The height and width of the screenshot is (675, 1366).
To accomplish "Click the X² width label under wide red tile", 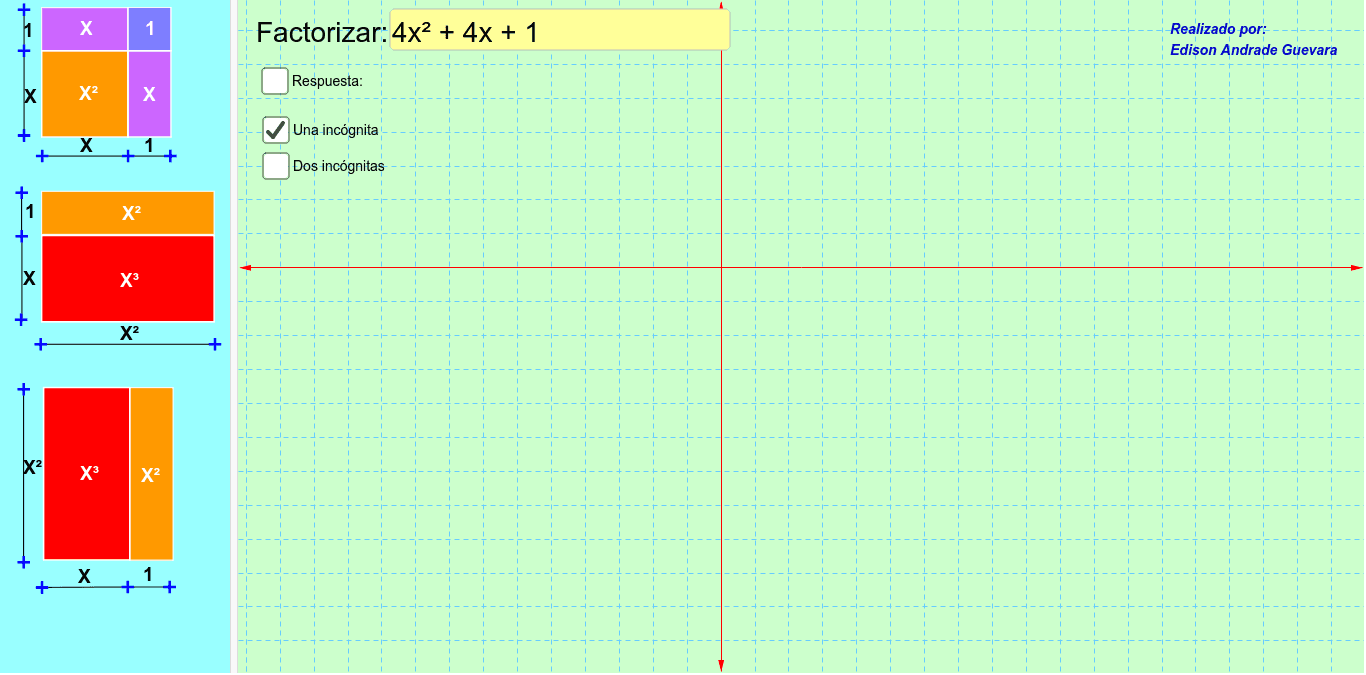I will pyautogui.click(x=129, y=333).
